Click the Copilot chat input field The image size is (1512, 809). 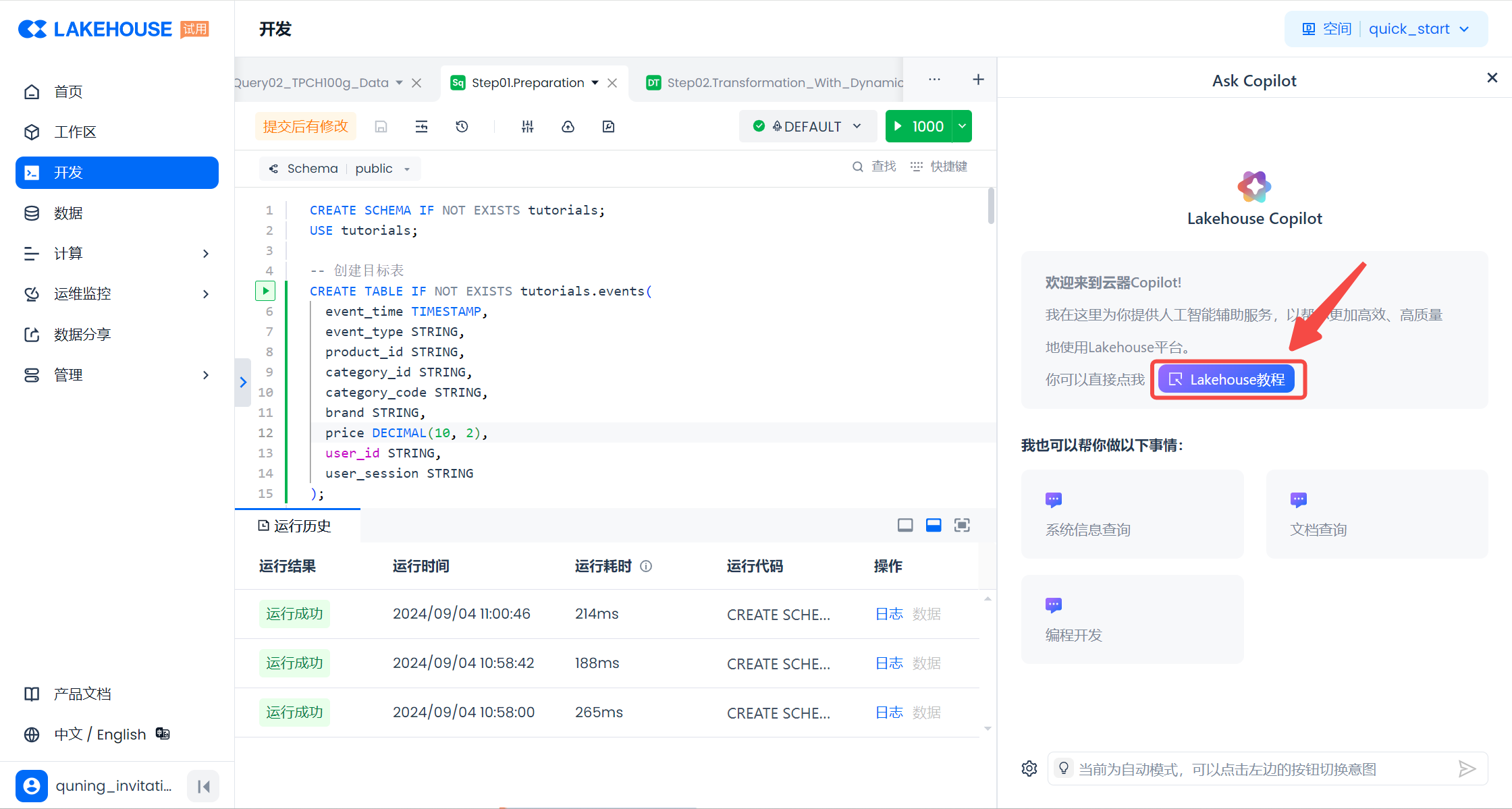coord(1255,769)
